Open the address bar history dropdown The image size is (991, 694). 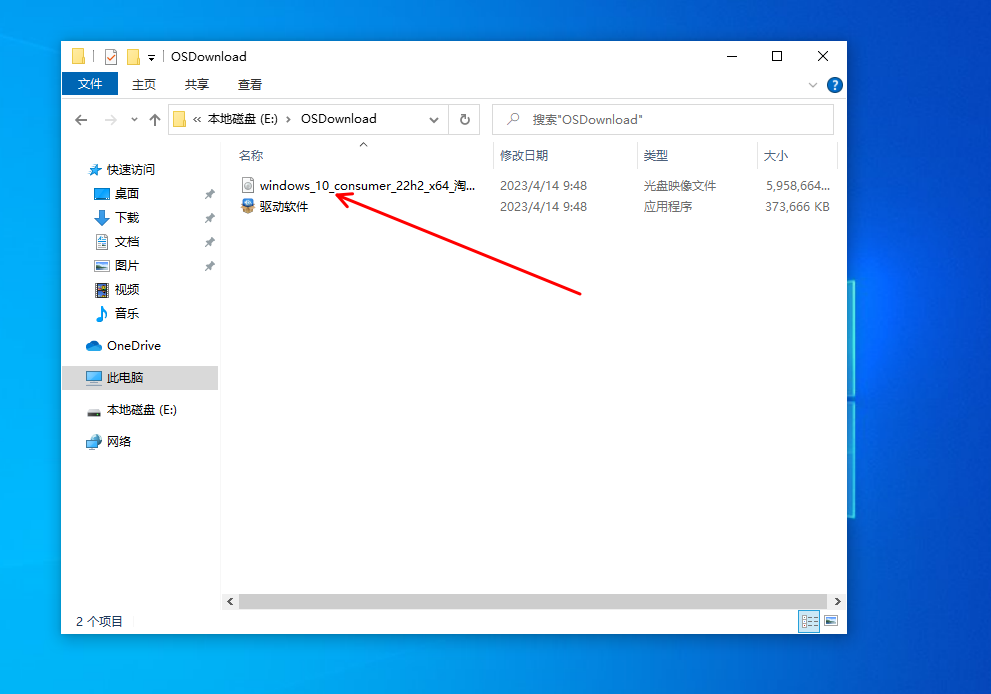pos(434,119)
